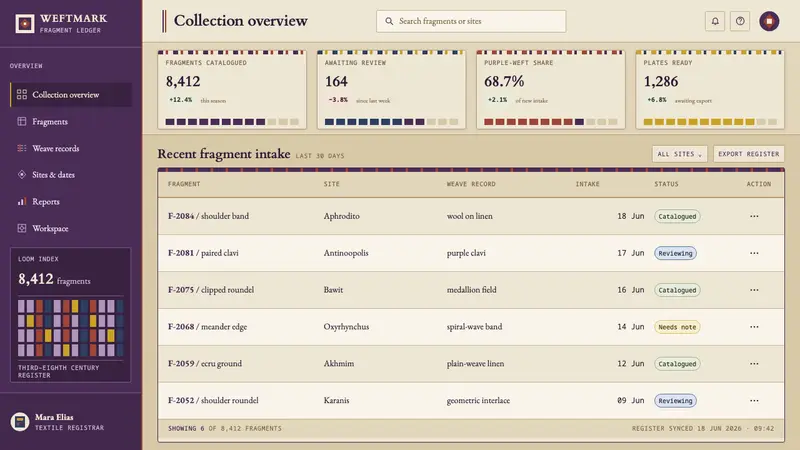Click the Weave records icon

point(21,148)
